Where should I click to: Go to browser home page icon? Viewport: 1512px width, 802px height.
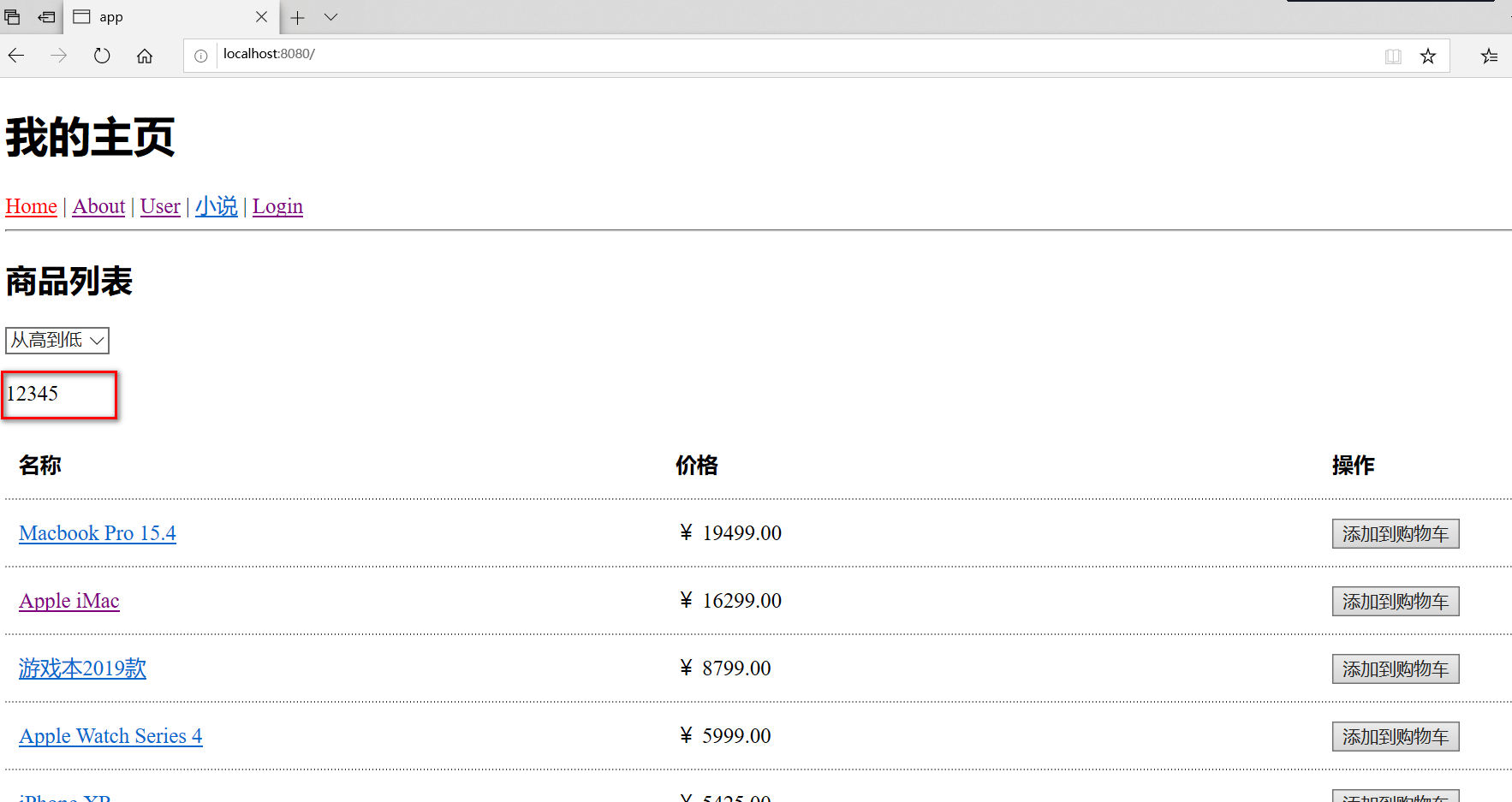click(x=145, y=56)
